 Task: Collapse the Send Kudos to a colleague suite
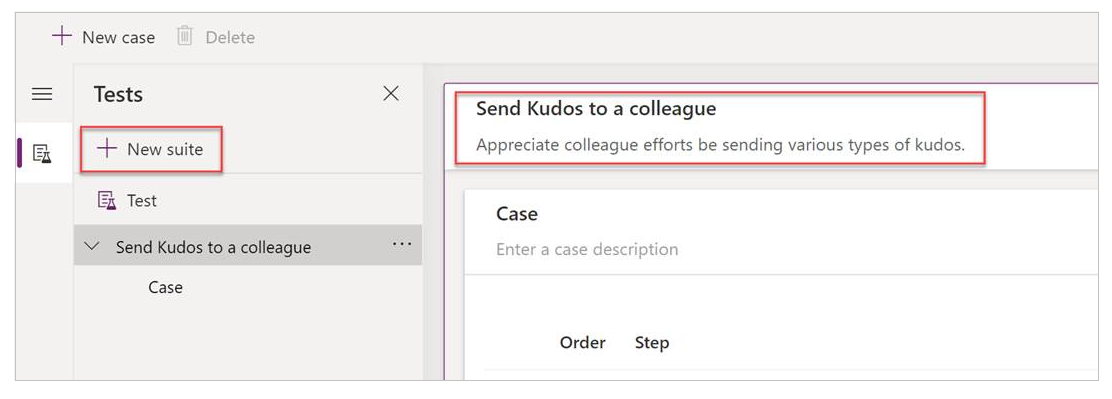click(92, 247)
